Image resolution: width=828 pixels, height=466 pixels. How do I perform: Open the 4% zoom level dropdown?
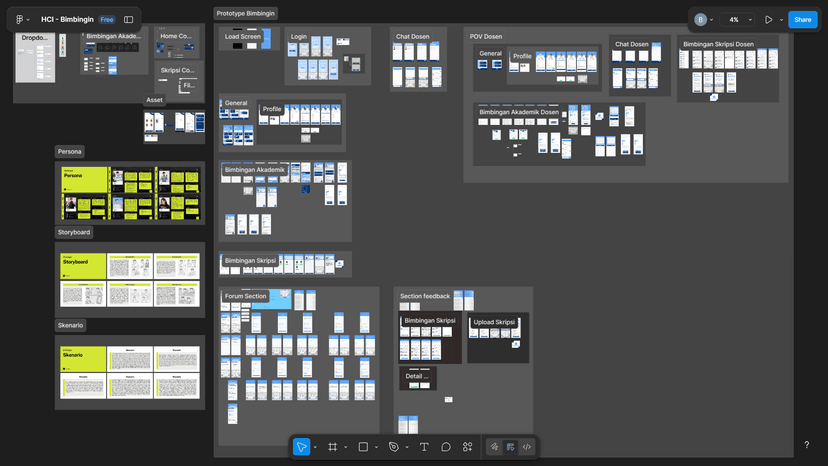click(737, 19)
